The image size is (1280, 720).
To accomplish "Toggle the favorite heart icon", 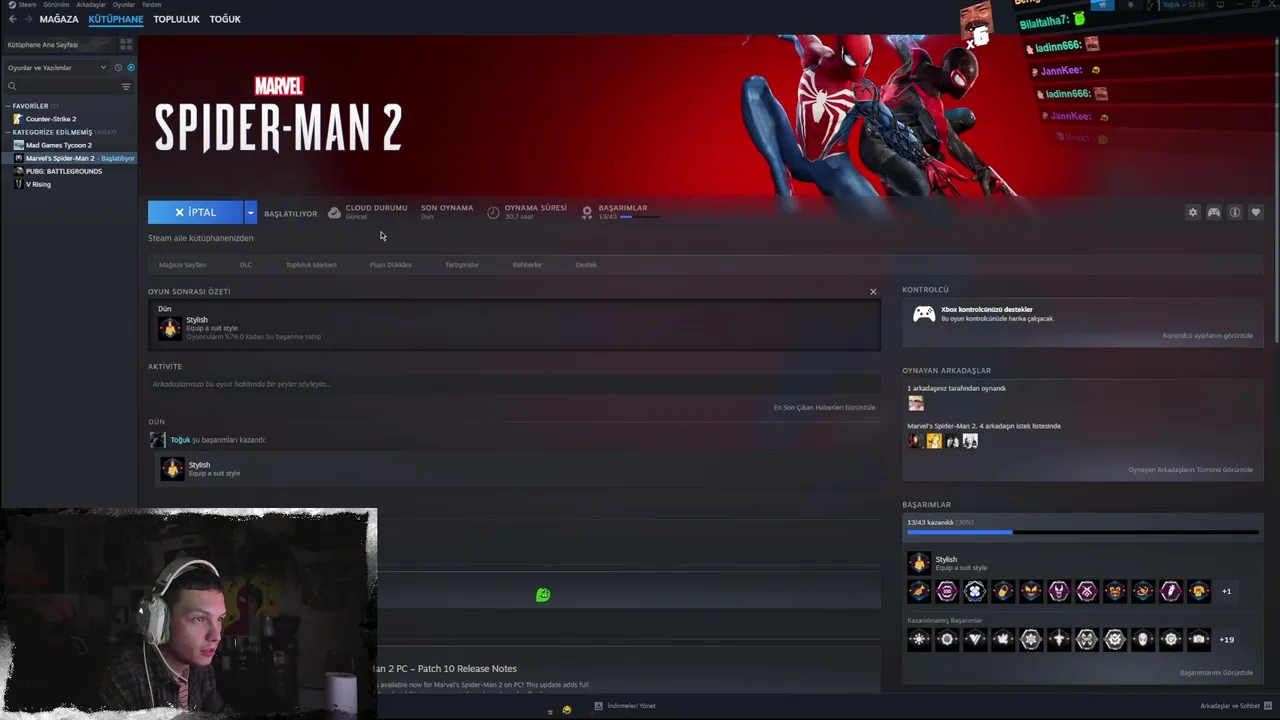I will [x=1256, y=212].
